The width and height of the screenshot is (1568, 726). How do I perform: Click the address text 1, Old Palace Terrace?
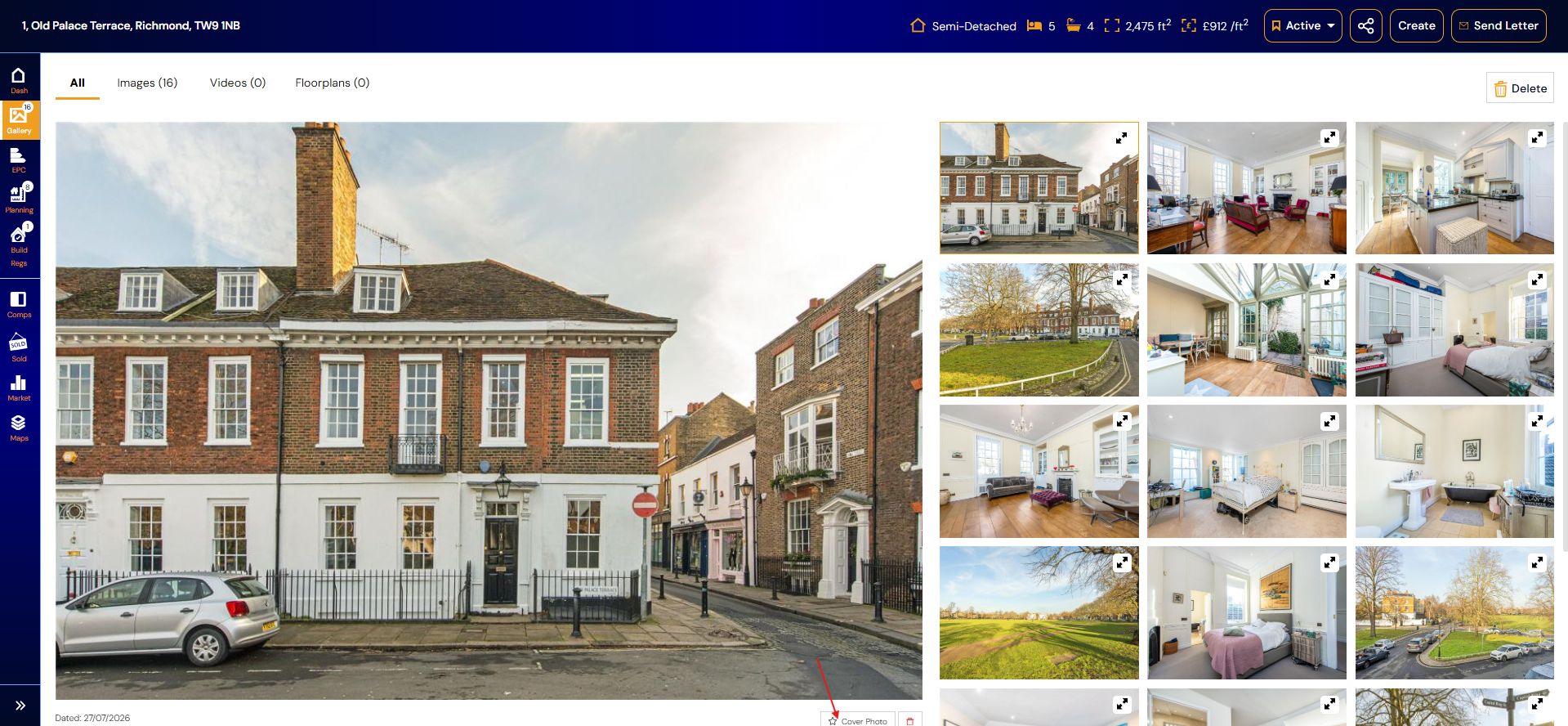pos(131,25)
